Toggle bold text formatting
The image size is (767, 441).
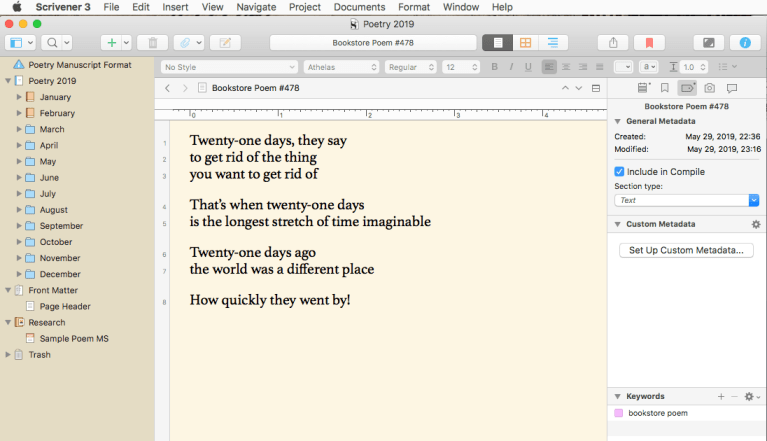[494, 67]
